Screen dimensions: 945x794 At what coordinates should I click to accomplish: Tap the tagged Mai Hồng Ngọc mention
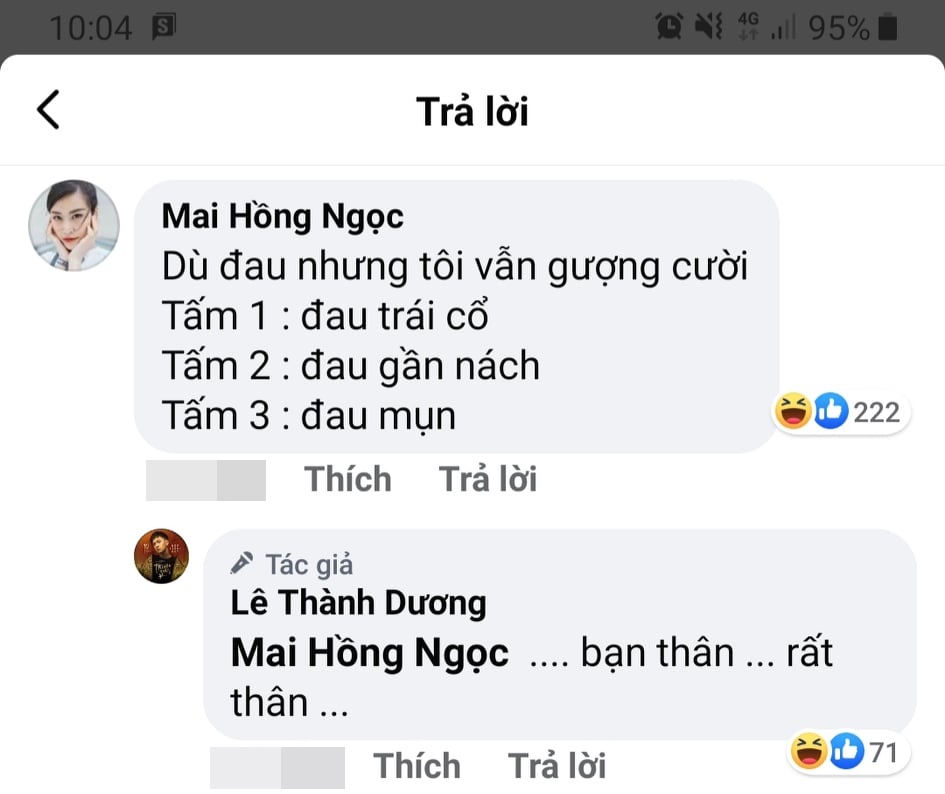(369, 654)
